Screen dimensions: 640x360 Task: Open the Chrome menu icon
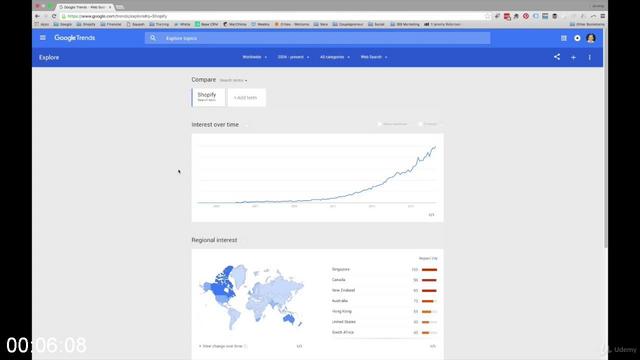[602, 16]
